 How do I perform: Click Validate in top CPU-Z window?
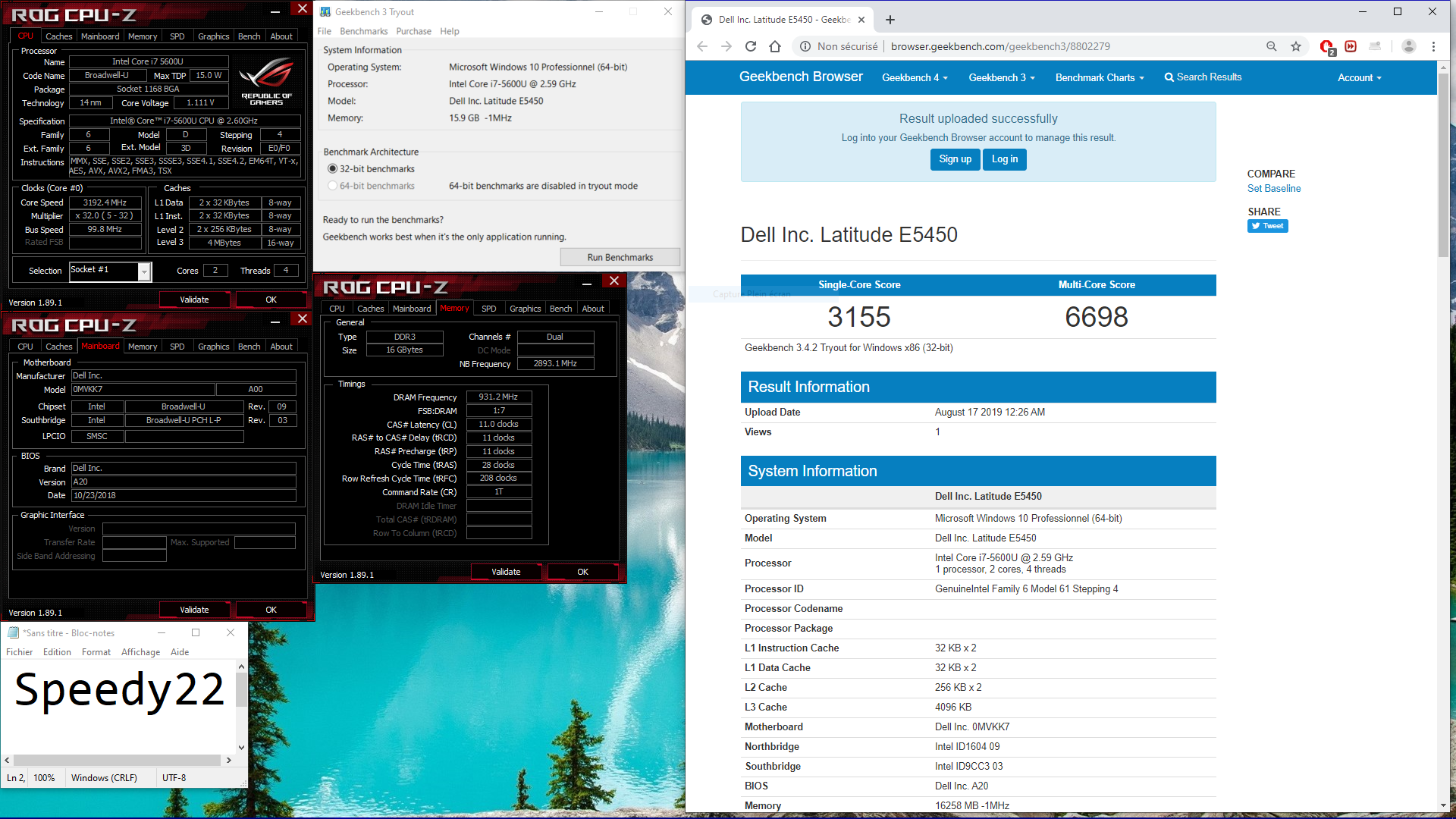(194, 300)
